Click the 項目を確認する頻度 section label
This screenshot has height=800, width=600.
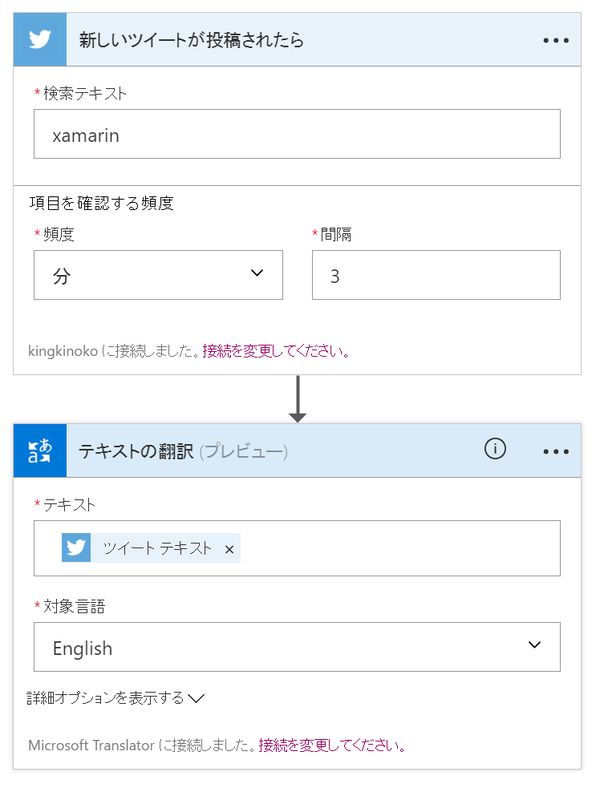[x=102, y=203]
